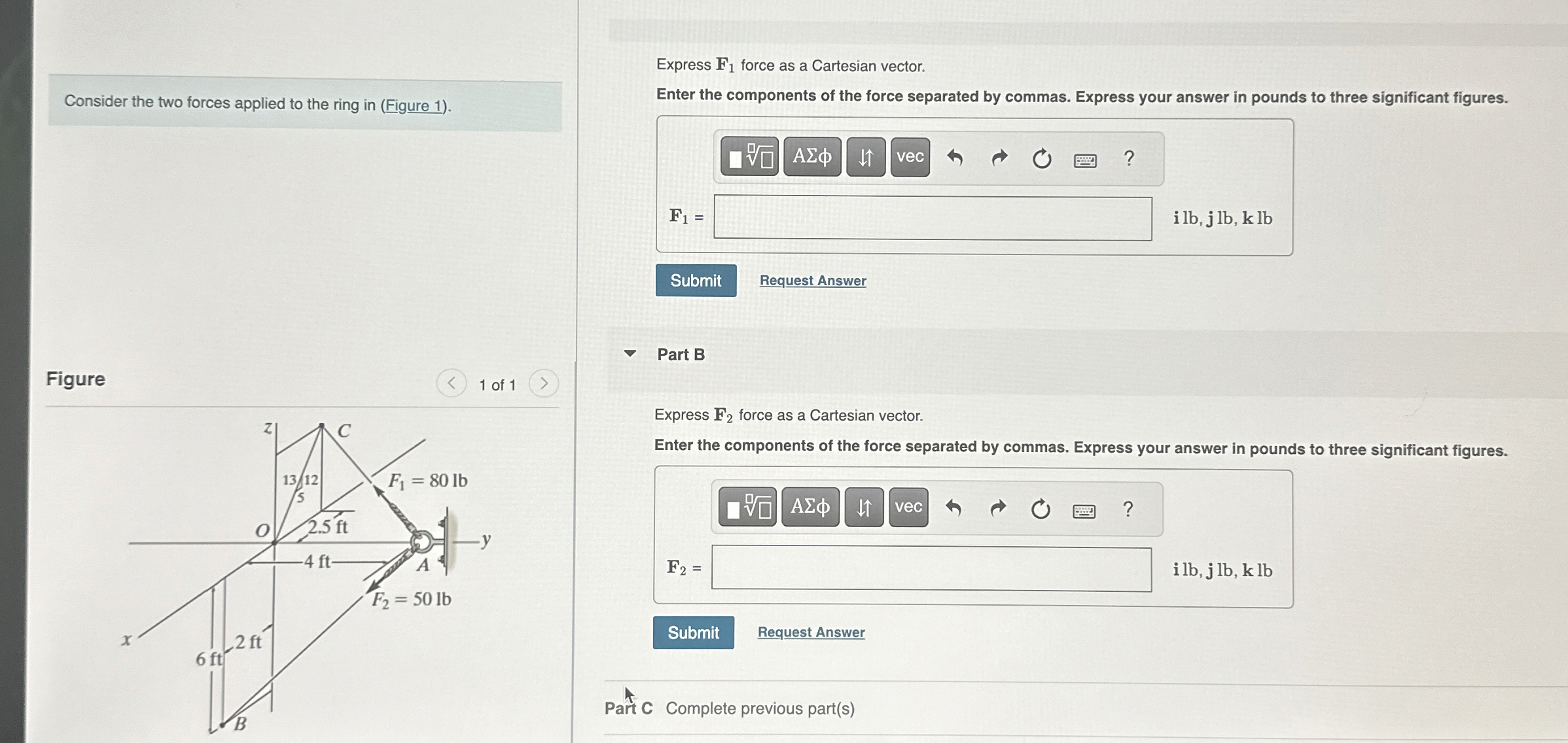Screen dimensions: 1568x743
Task: Click vec button in F2 toolbar
Action: point(908,507)
